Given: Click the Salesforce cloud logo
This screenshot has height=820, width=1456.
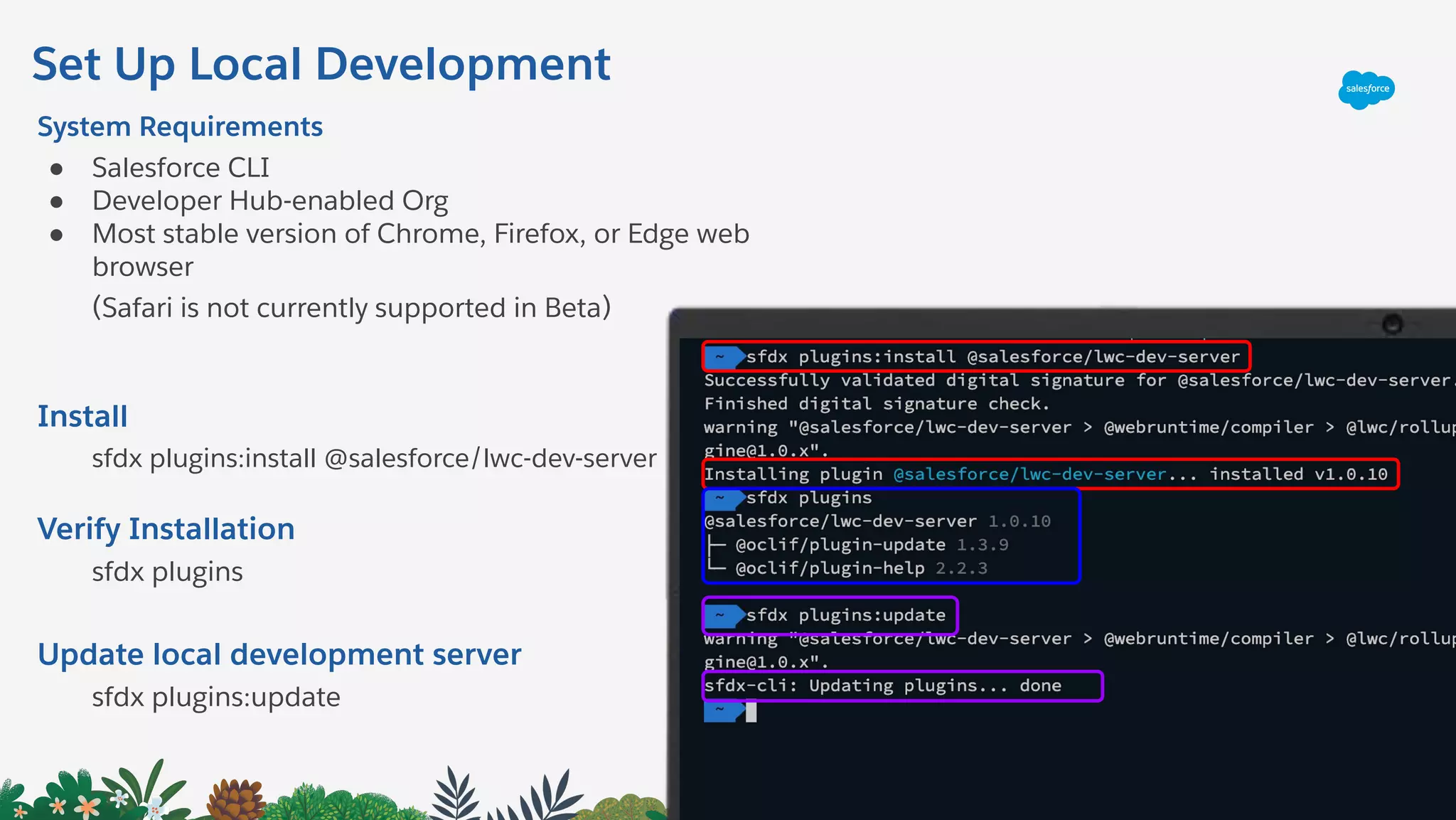Looking at the screenshot, I should (x=1366, y=90).
